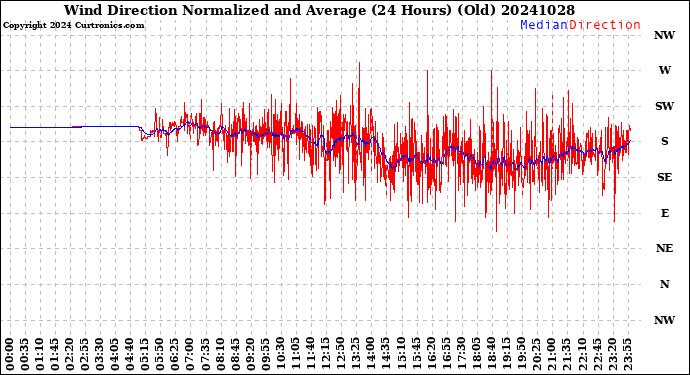This screenshot has width=690, height=375.
Task: Click the 02:55 time label
Action: tap(85, 355)
